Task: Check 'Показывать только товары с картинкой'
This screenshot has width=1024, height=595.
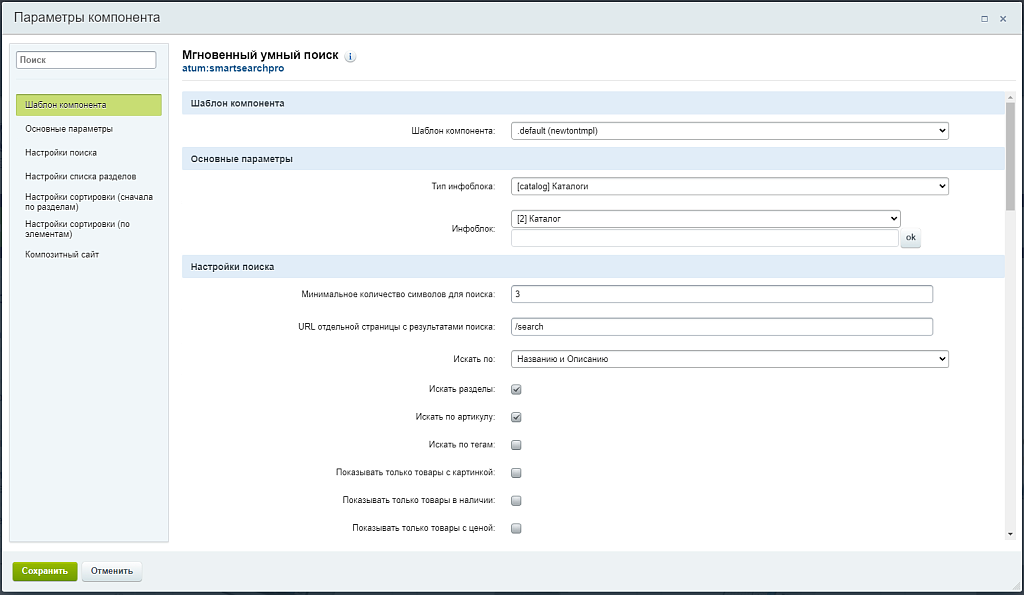Action: coord(517,473)
